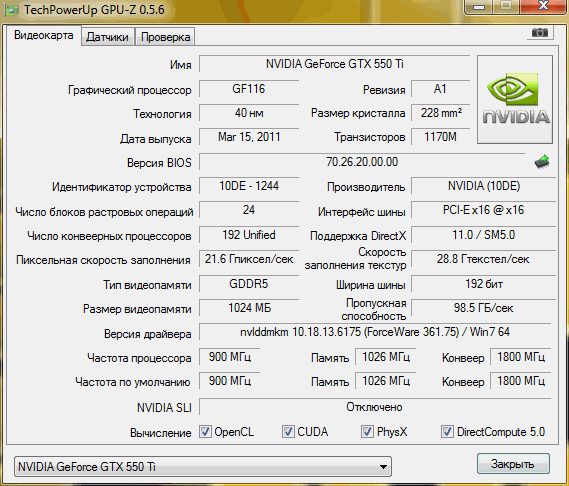Click the driver version nvlddmkm field
The height and width of the screenshot is (486, 569).
tap(375, 332)
